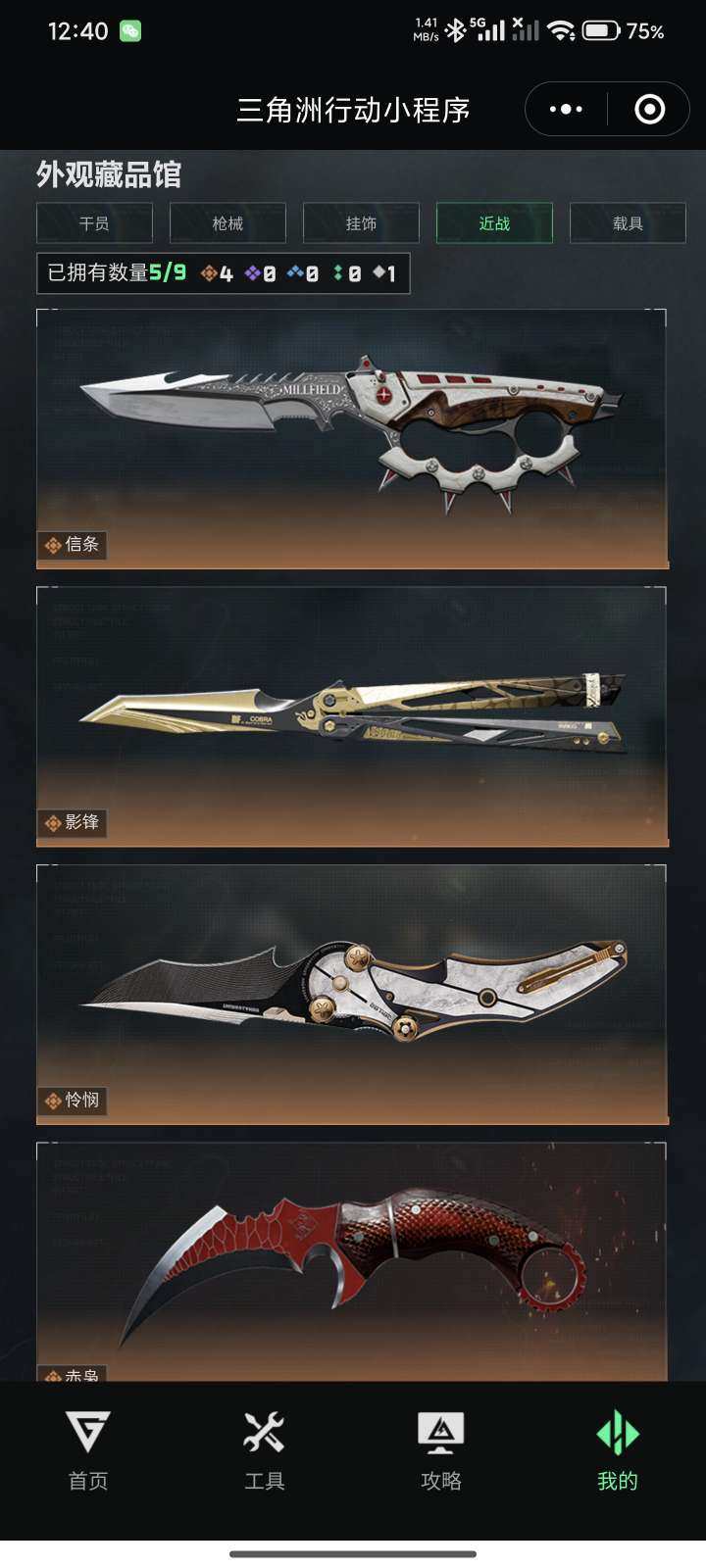Tap the blue rarity count icon
Viewport: 706px width, 1568px height.
(x=295, y=273)
